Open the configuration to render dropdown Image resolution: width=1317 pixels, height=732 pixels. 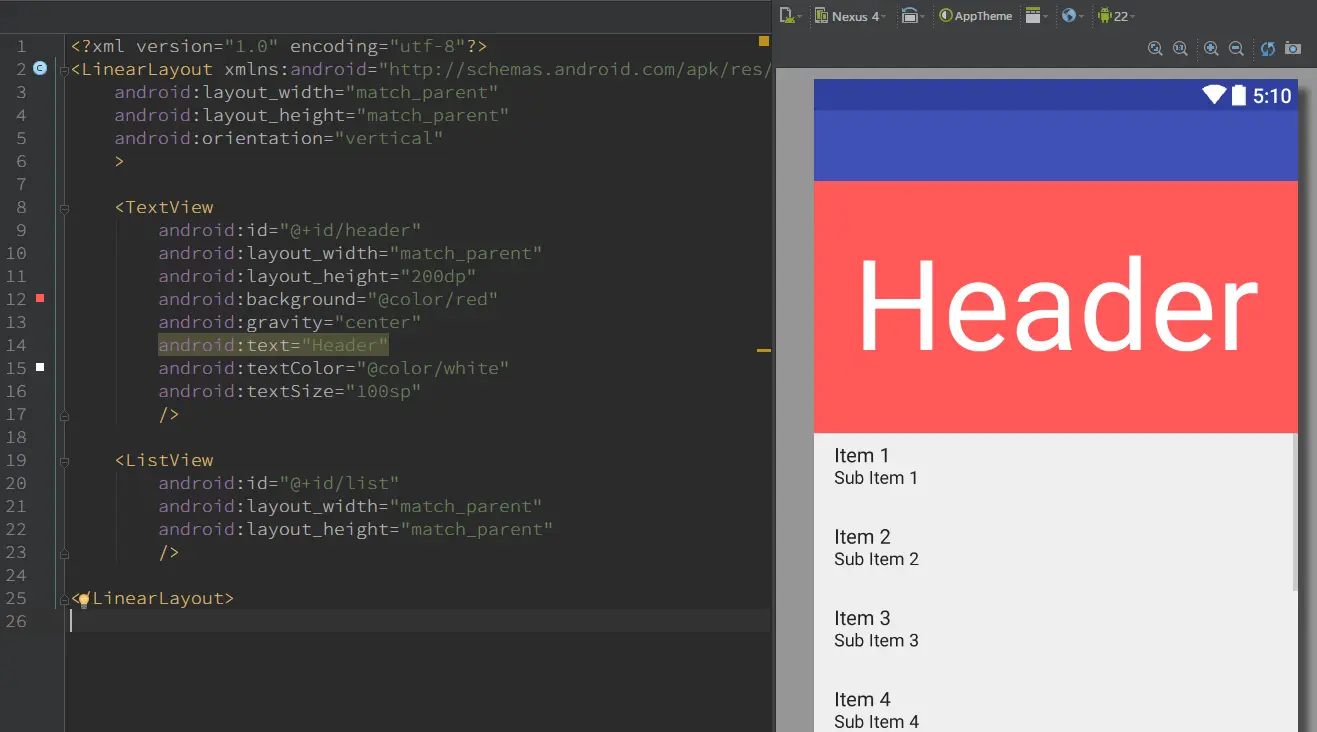click(790, 16)
